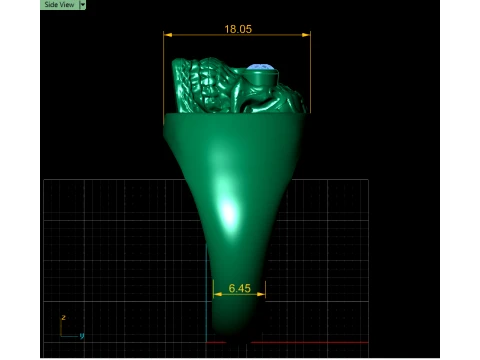
Task: Click the carved ornament on ring top
Action: coord(239,85)
